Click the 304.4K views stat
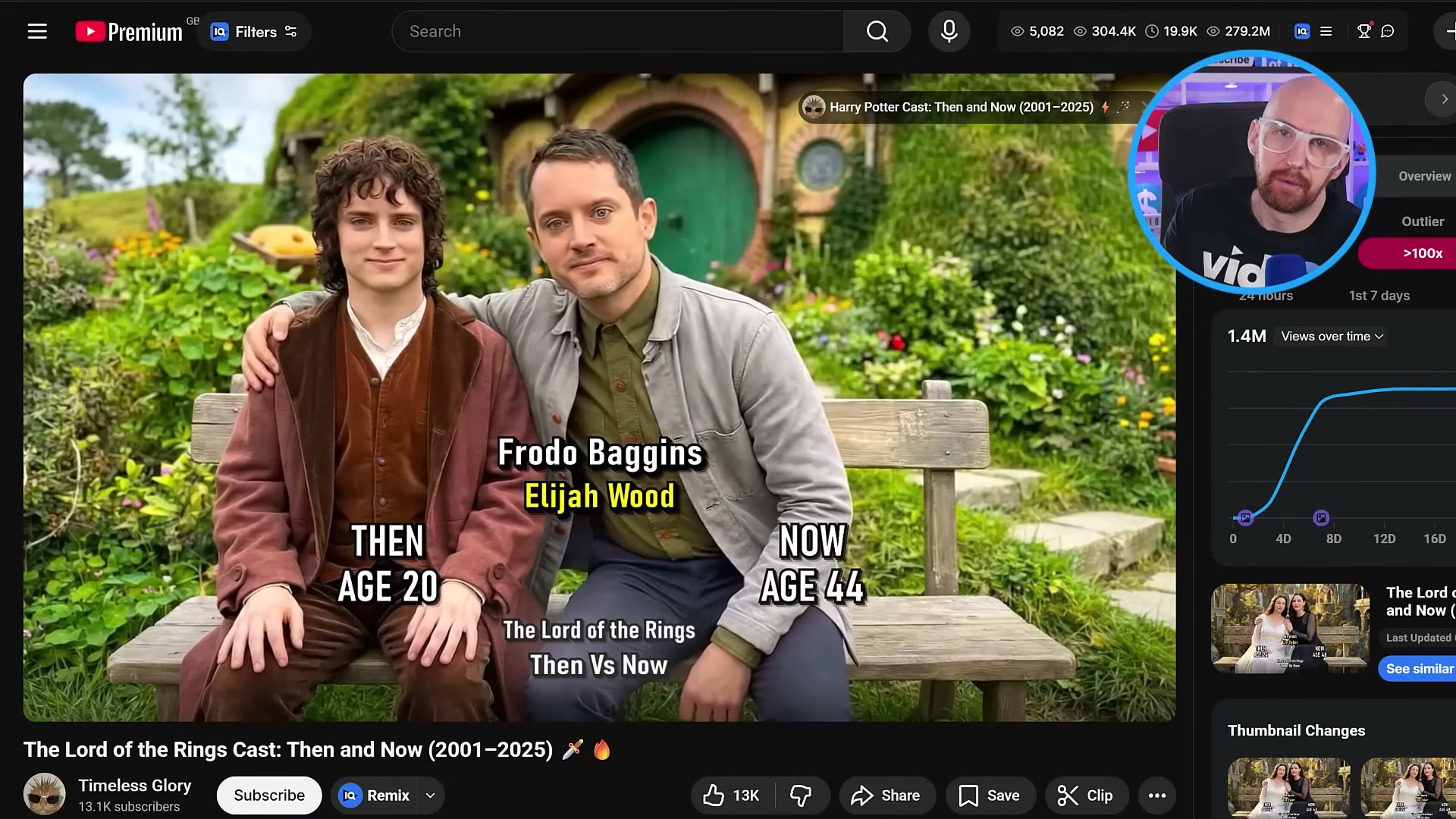Screen dimensions: 1456x819 pos(1105,31)
